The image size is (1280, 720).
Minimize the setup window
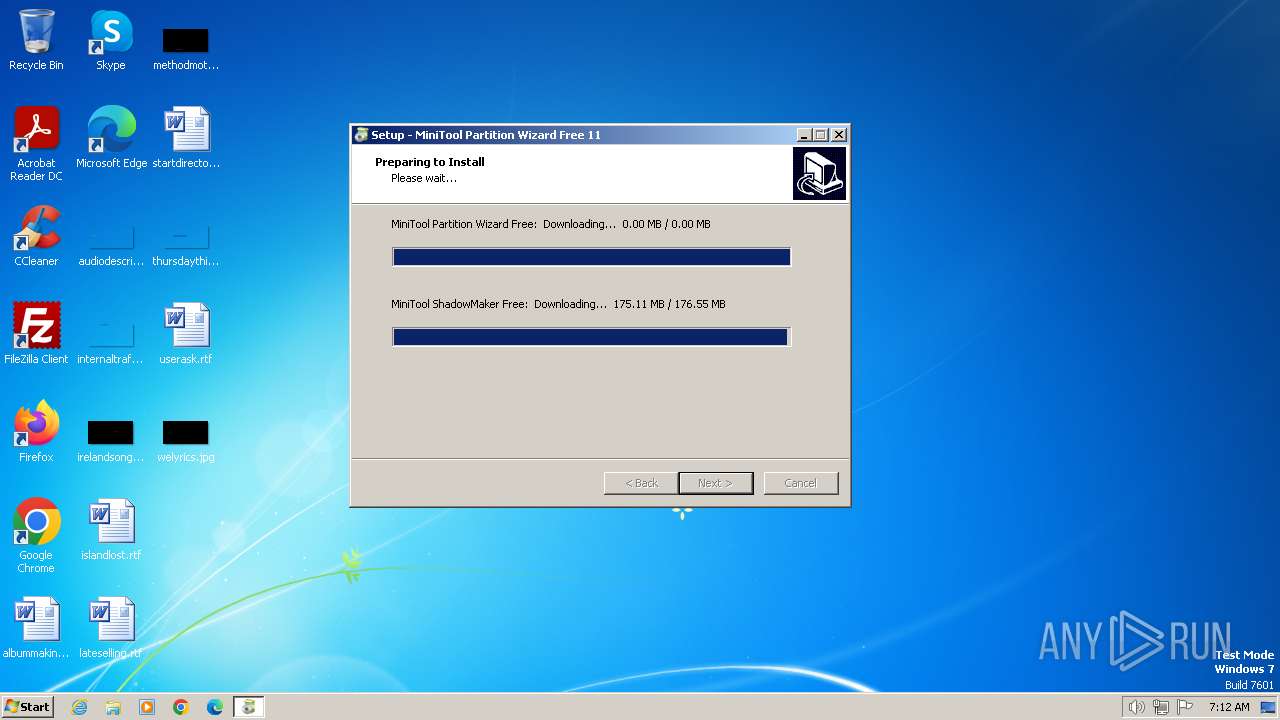[x=804, y=135]
